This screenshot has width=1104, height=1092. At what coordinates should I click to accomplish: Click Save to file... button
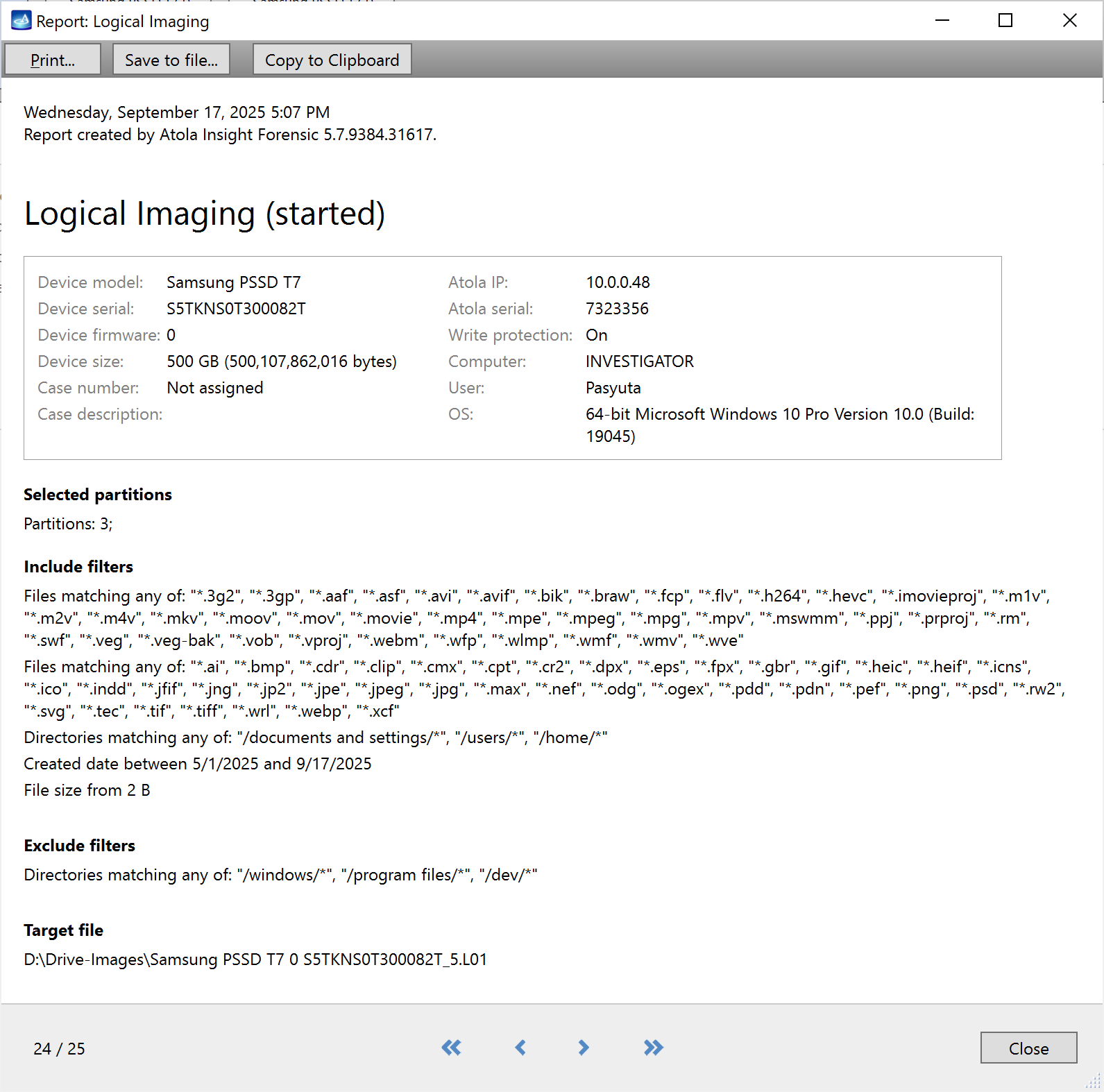(171, 60)
